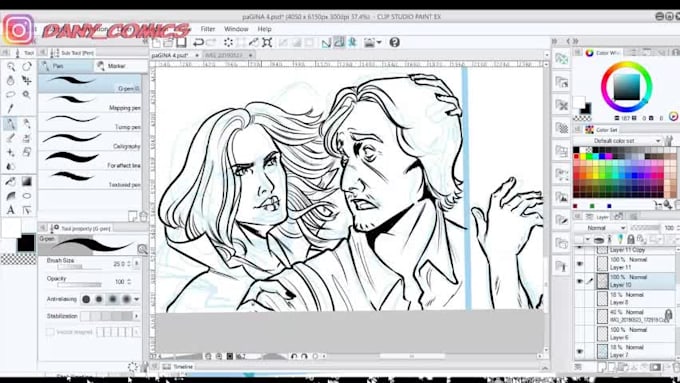Select the black main color swatch in toolbox
This screenshot has height=383, width=680.
26,243
